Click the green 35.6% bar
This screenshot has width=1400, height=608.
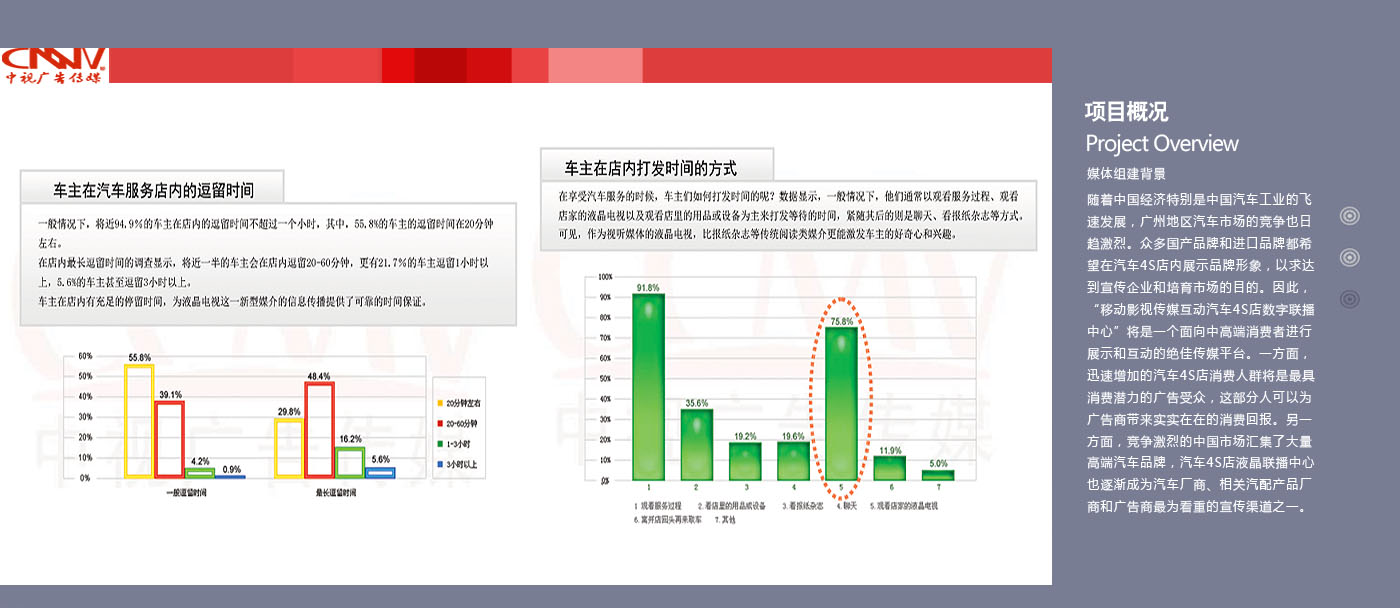pyautogui.click(x=697, y=444)
